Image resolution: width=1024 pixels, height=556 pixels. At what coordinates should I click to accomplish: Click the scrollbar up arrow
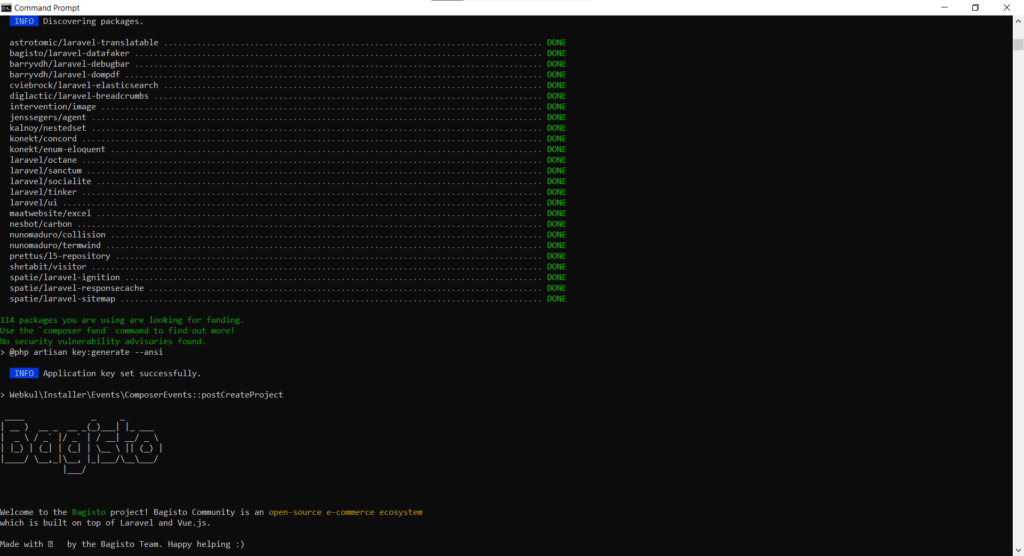(x=1018, y=20)
